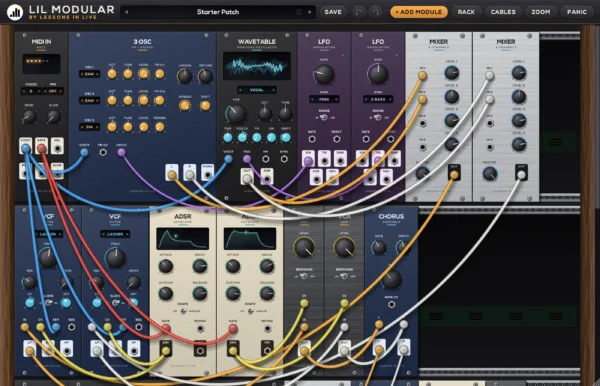600x386 pixels.
Task: Click second Mixer IN 4 jack
Action: (x=490, y=147)
